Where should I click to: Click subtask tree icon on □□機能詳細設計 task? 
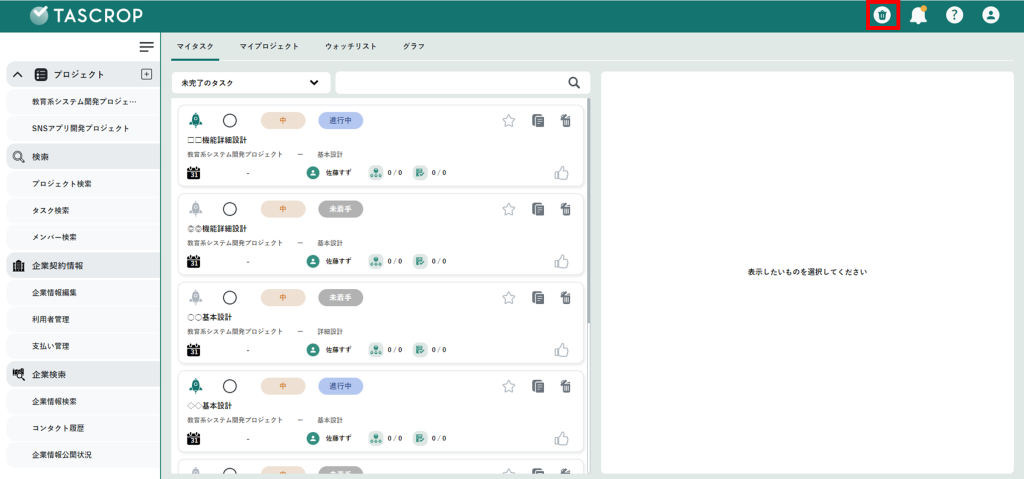tap(376, 173)
